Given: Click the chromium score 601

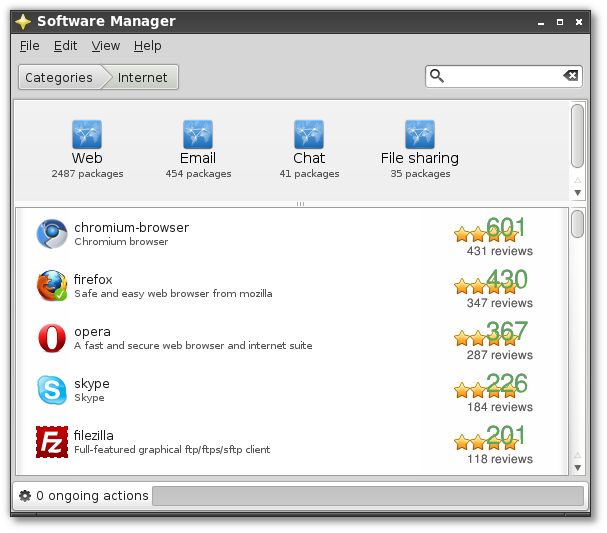Looking at the screenshot, I should click(506, 227).
